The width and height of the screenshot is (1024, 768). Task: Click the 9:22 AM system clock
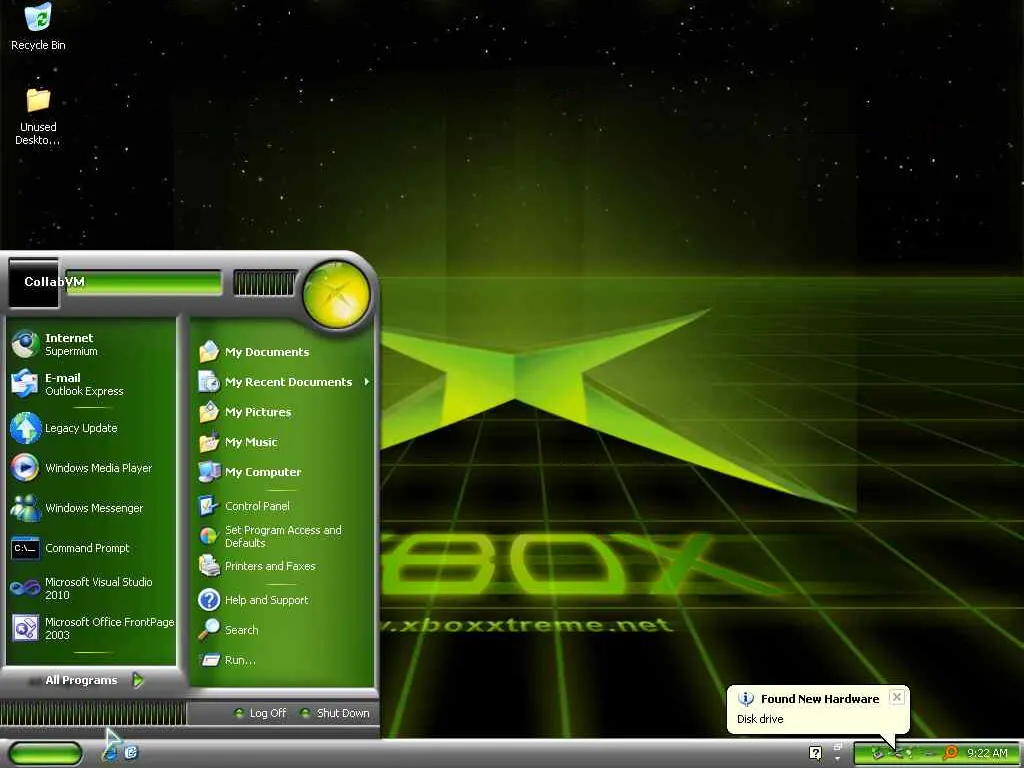click(987, 753)
